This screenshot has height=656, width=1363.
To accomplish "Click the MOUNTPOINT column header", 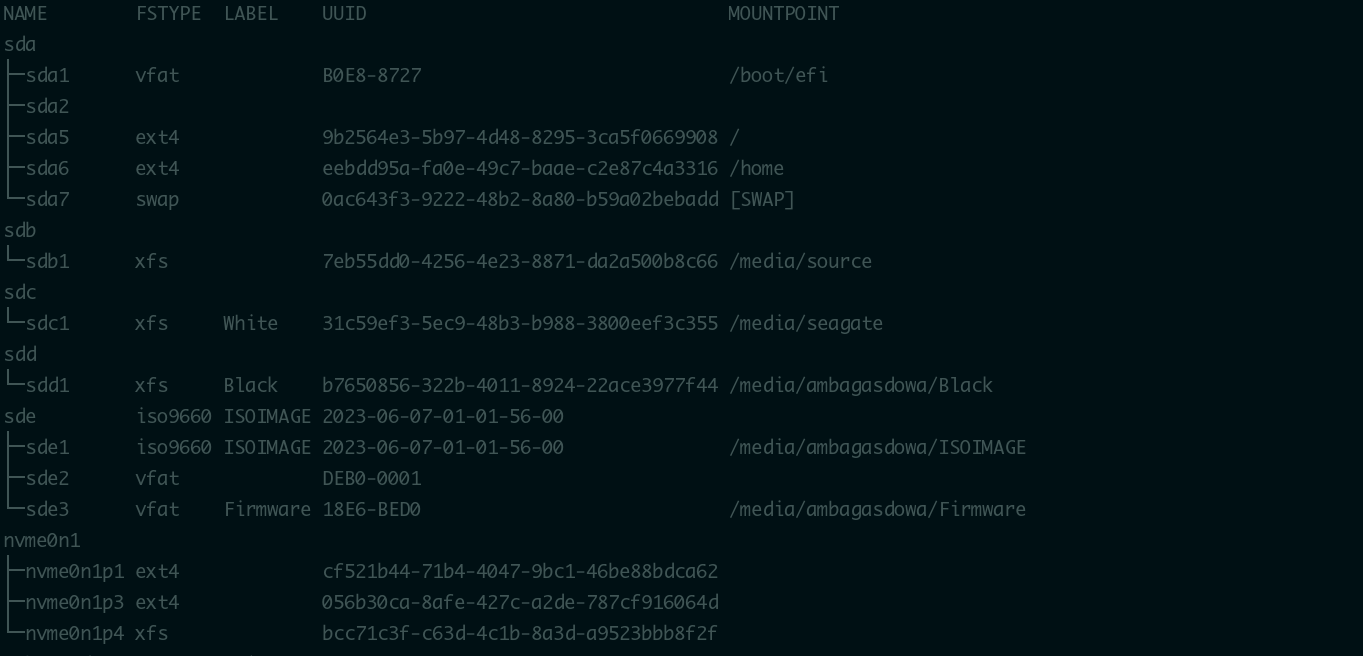I will [x=783, y=13].
